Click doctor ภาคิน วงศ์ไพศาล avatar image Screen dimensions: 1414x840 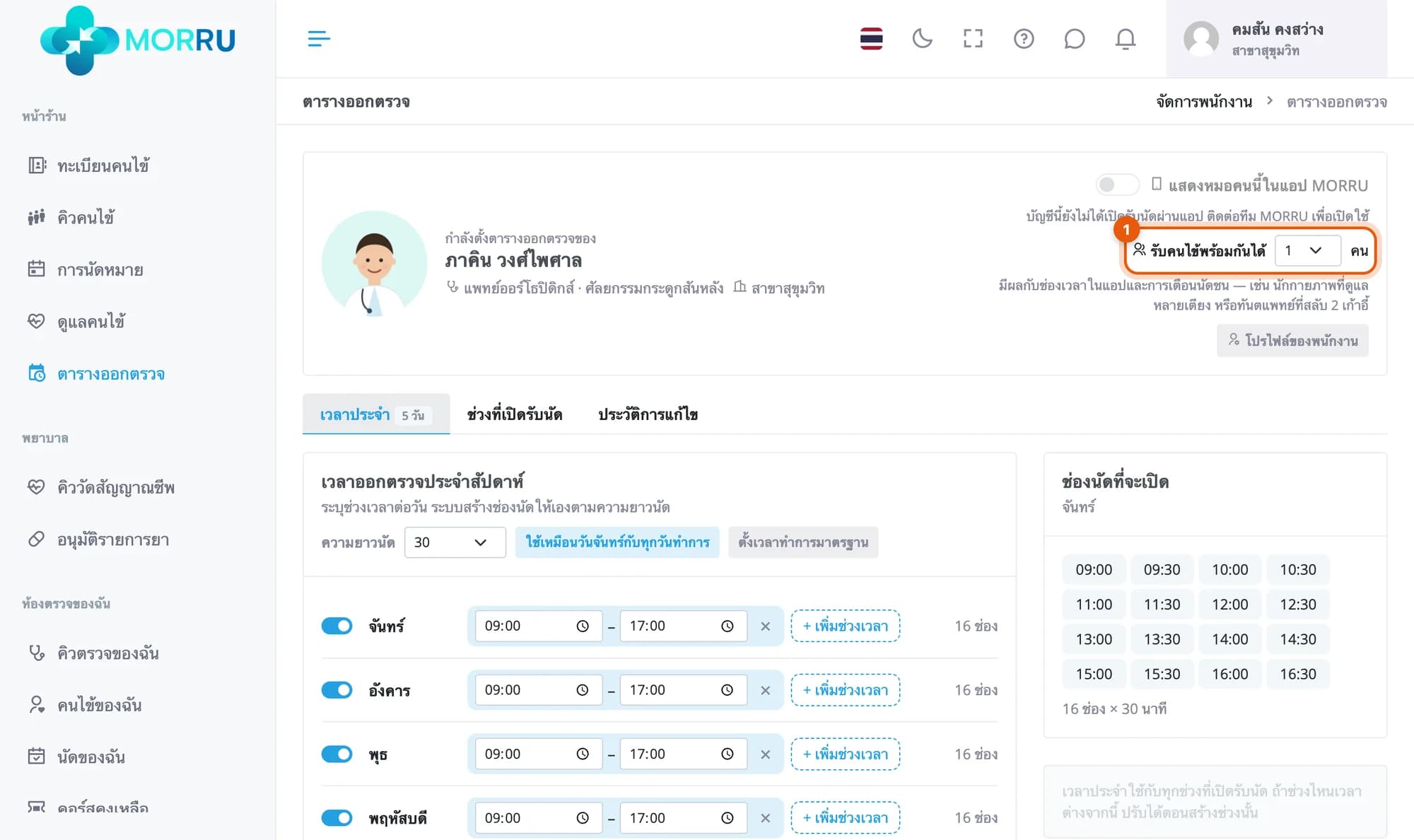coord(374,263)
